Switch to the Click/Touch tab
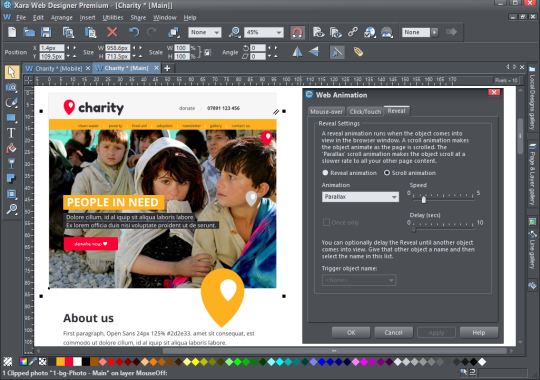This screenshot has width=540, height=380. point(365,112)
